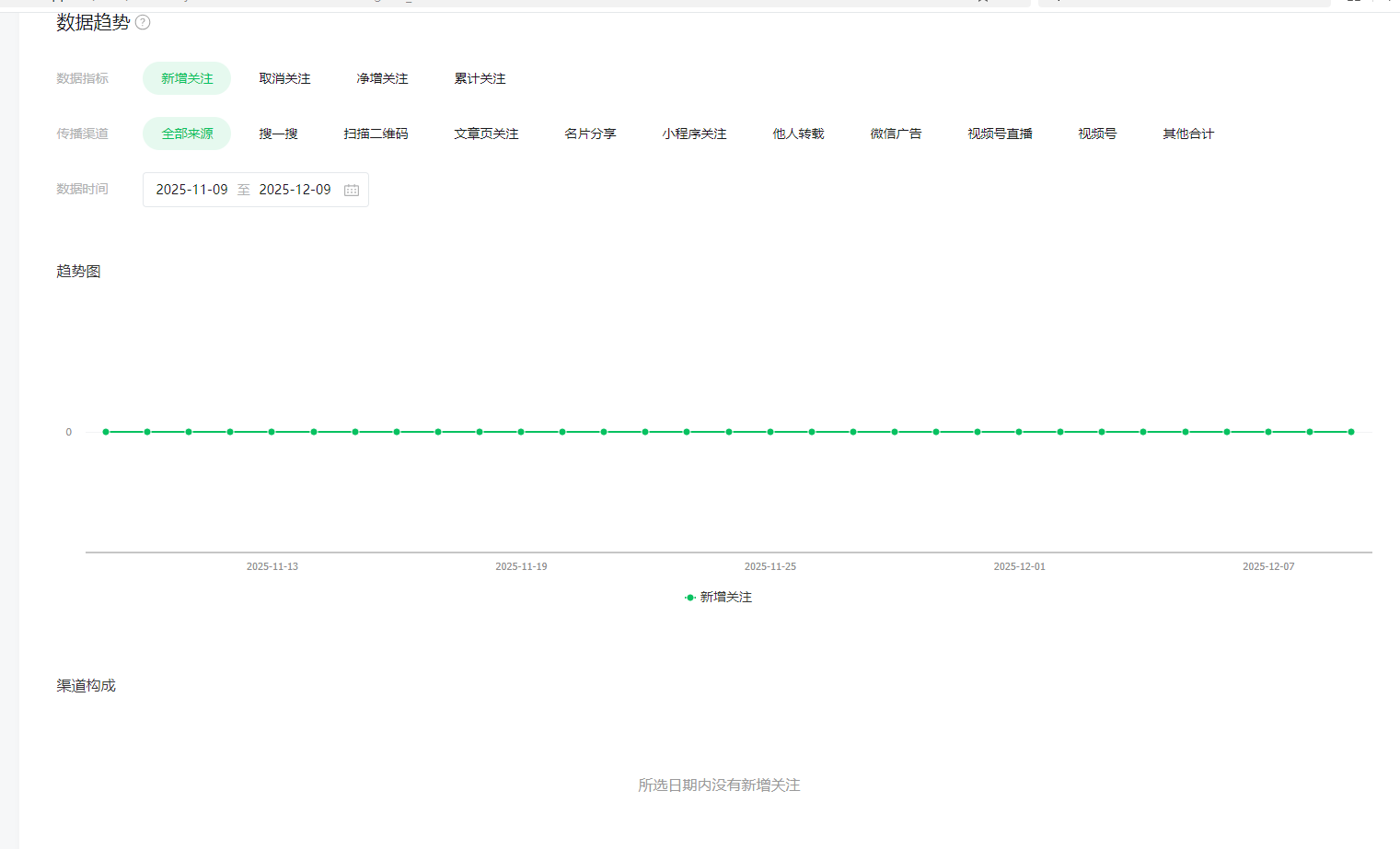
Task: Select 小程序关注 channel option
Action: pos(694,134)
